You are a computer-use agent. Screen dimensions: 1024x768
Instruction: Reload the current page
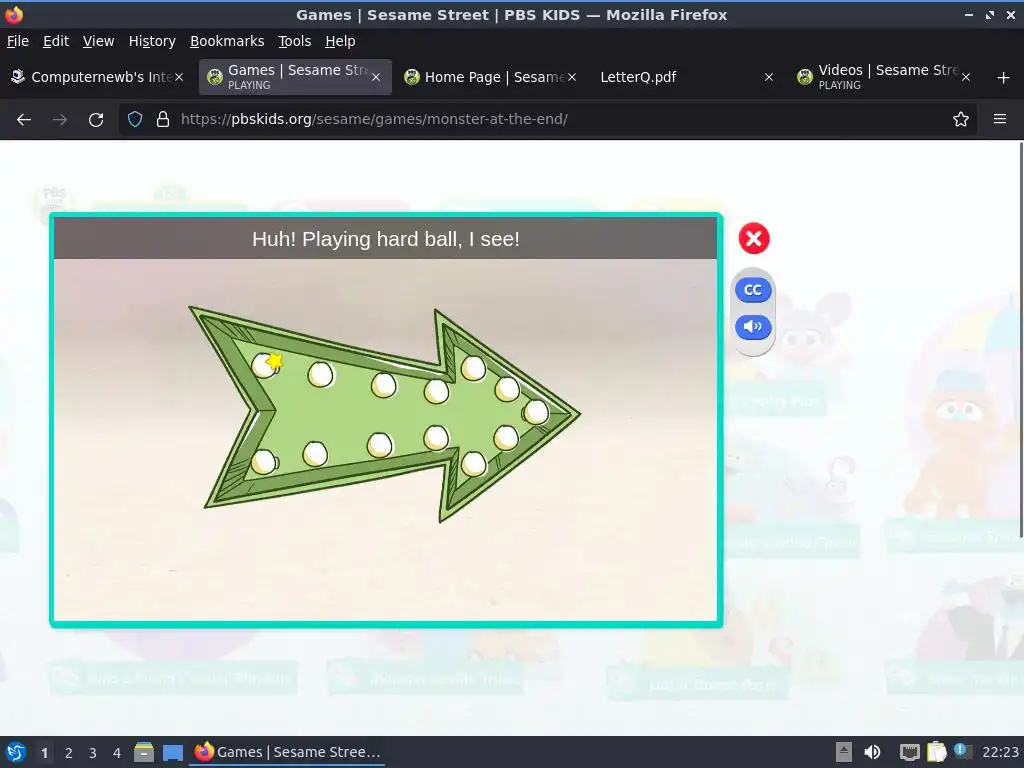(96, 120)
